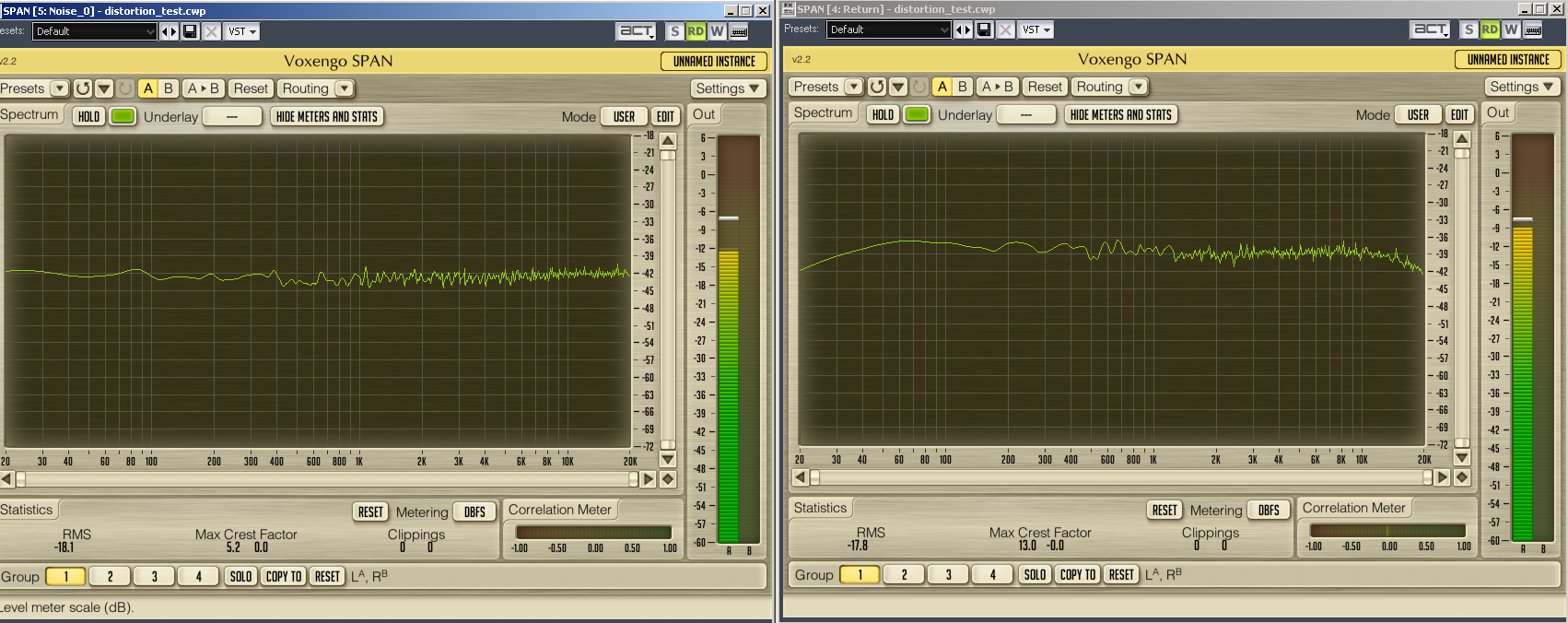This screenshot has width=1568, height=623.
Task: Enable SOLO in the Return window
Action: click(1035, 575)
